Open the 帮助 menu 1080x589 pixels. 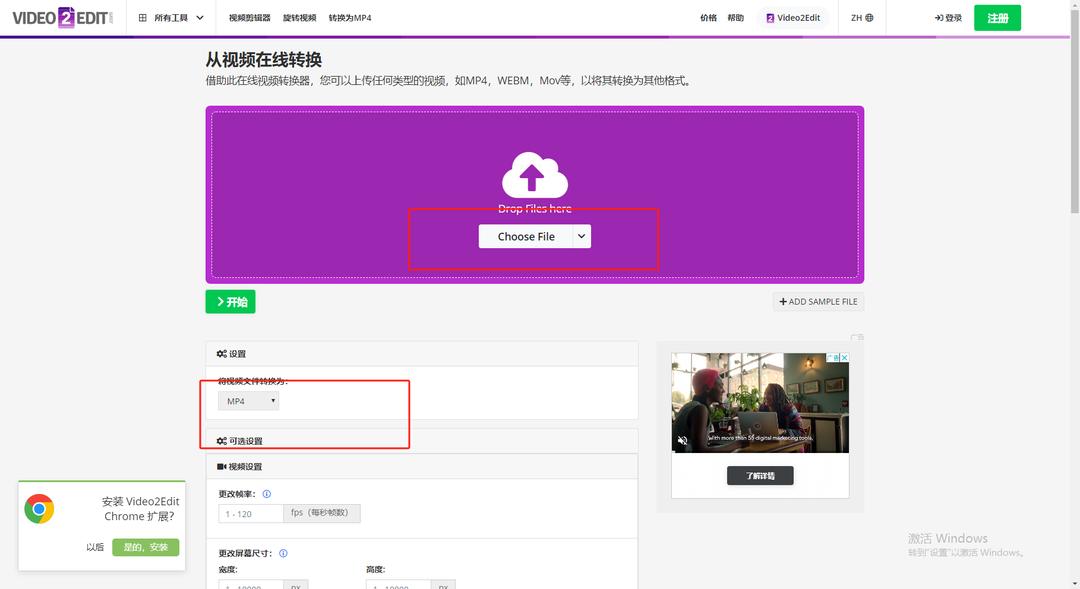point(735,17)
